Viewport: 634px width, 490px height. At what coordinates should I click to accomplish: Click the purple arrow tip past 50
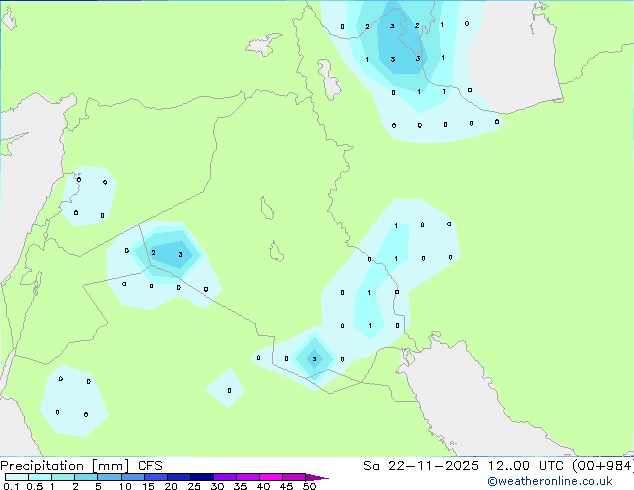[x=317, y=478]
